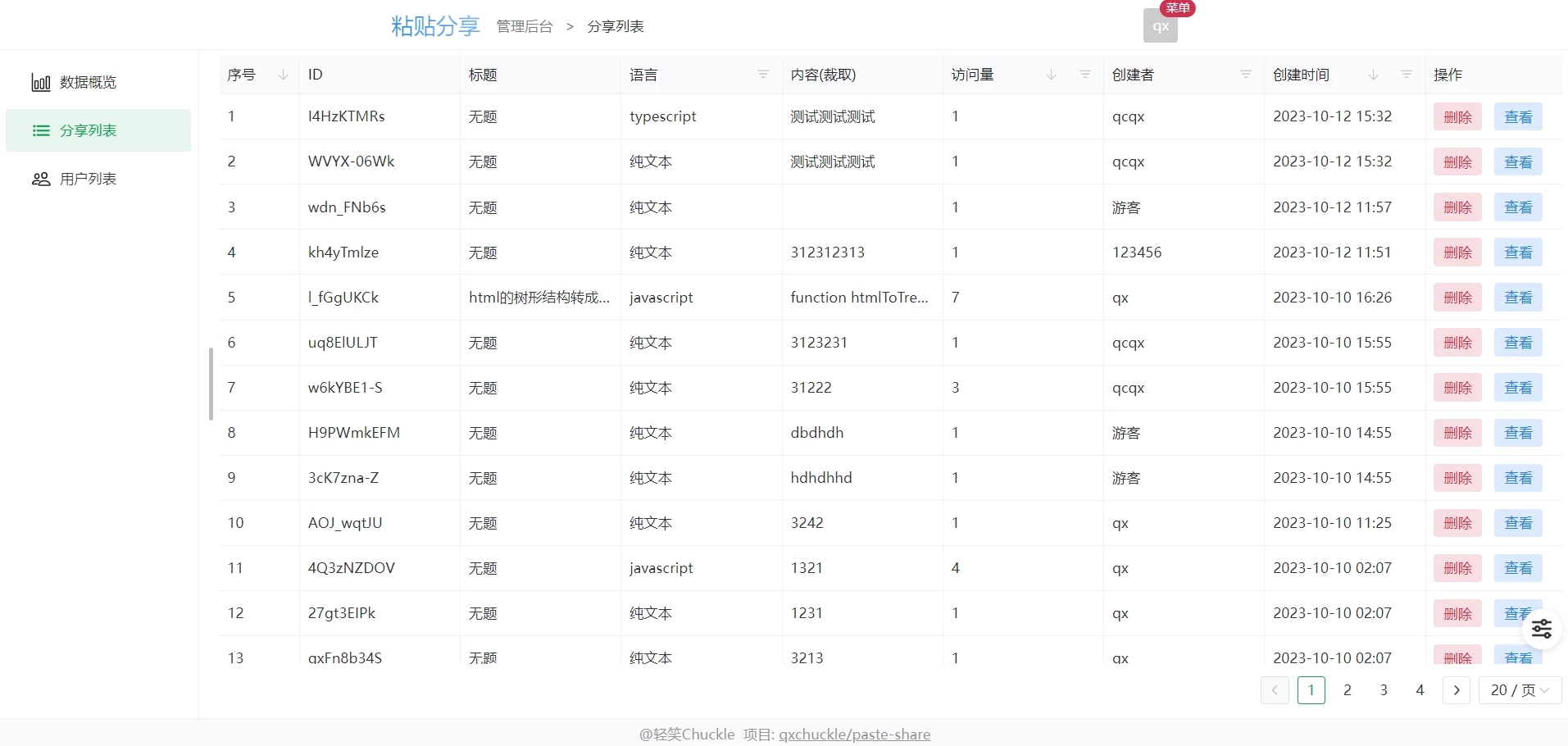This screenshot has width=1568, height=746.
Task: Open 数据概览 menu item
Action: pos(98,83)
